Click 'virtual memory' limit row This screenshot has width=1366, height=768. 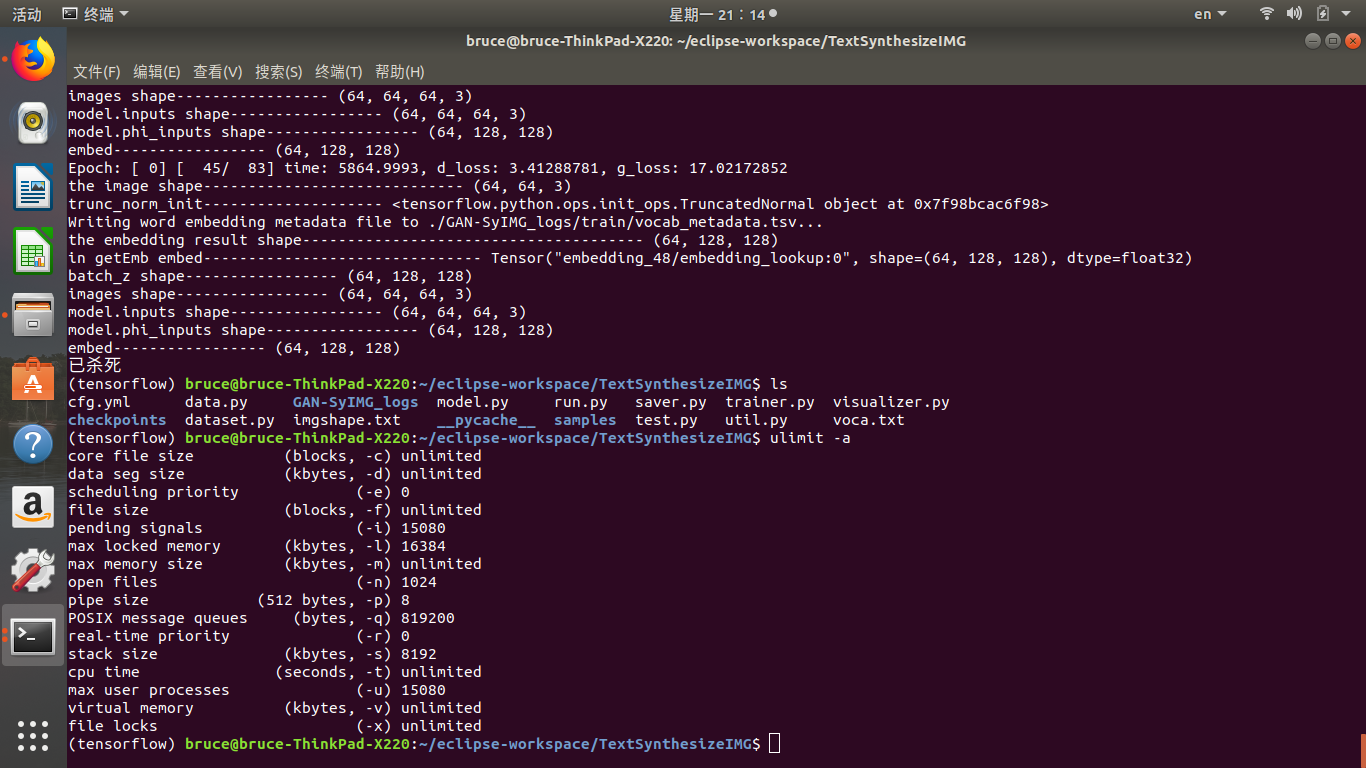(x=275, y=708)
